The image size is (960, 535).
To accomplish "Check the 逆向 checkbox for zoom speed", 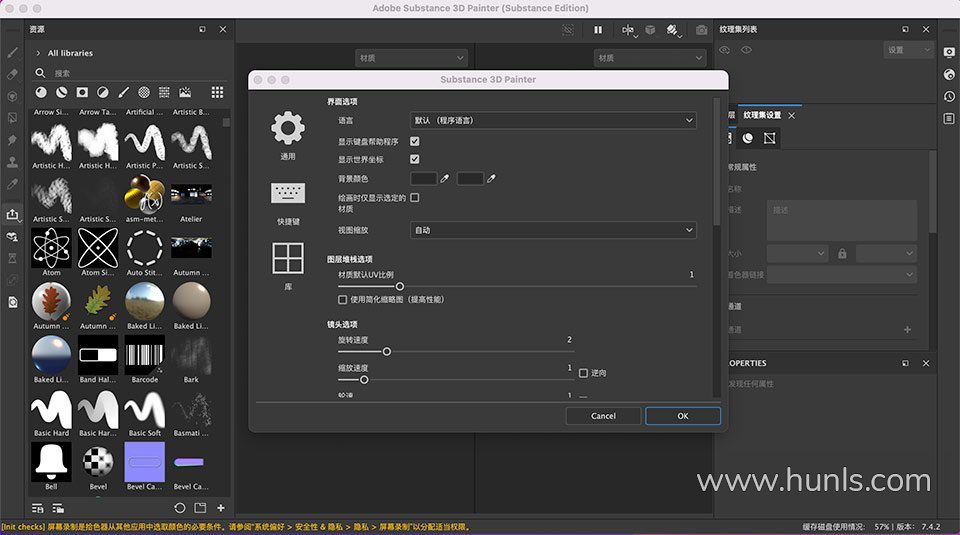I will click(583, 373).
